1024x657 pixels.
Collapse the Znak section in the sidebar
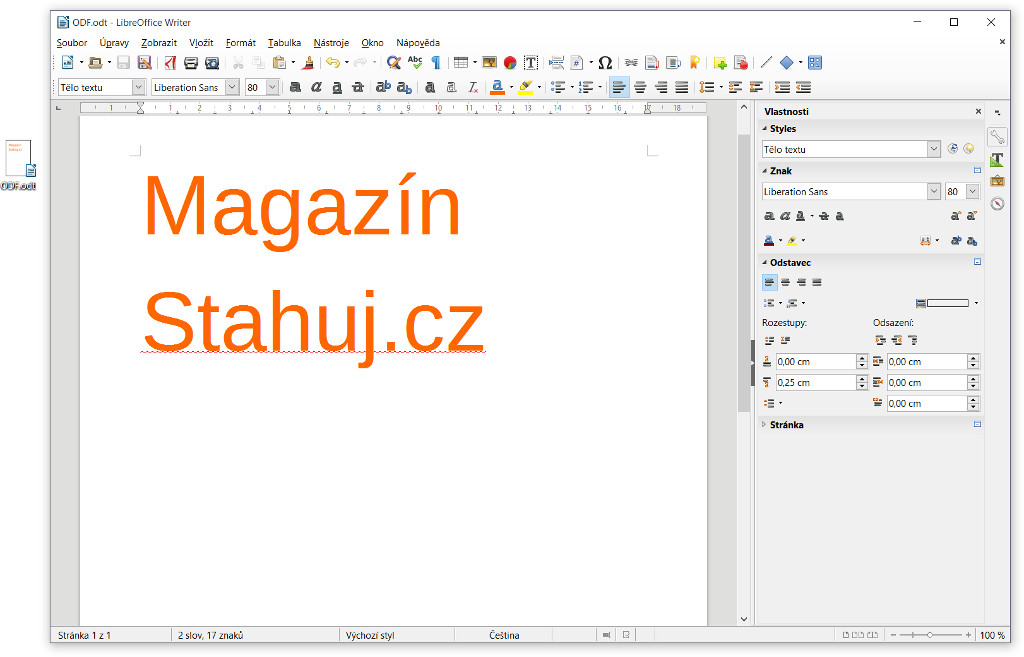tap(765, 171)
